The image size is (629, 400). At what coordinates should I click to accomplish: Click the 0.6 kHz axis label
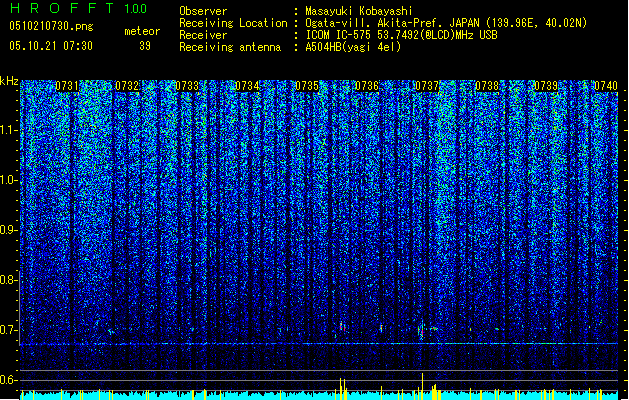[x=8, y=380]
